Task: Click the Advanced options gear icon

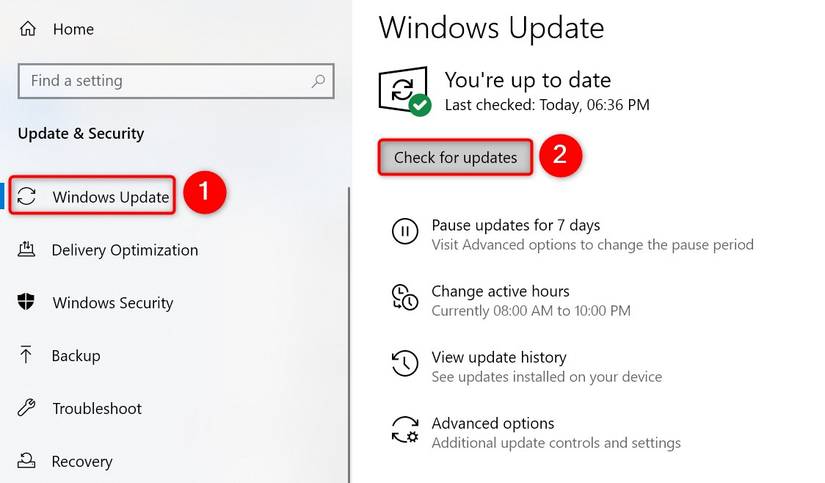Action: pos(404,430)
